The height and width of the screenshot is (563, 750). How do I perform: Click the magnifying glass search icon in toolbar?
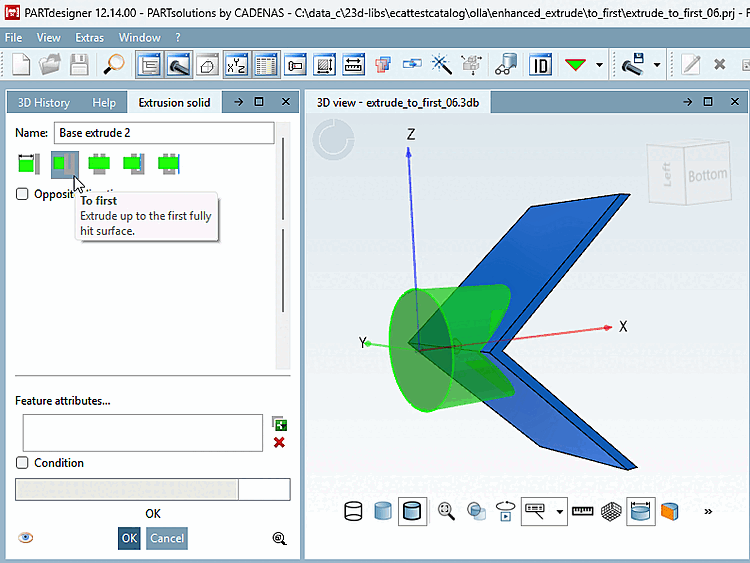point(114,65)
